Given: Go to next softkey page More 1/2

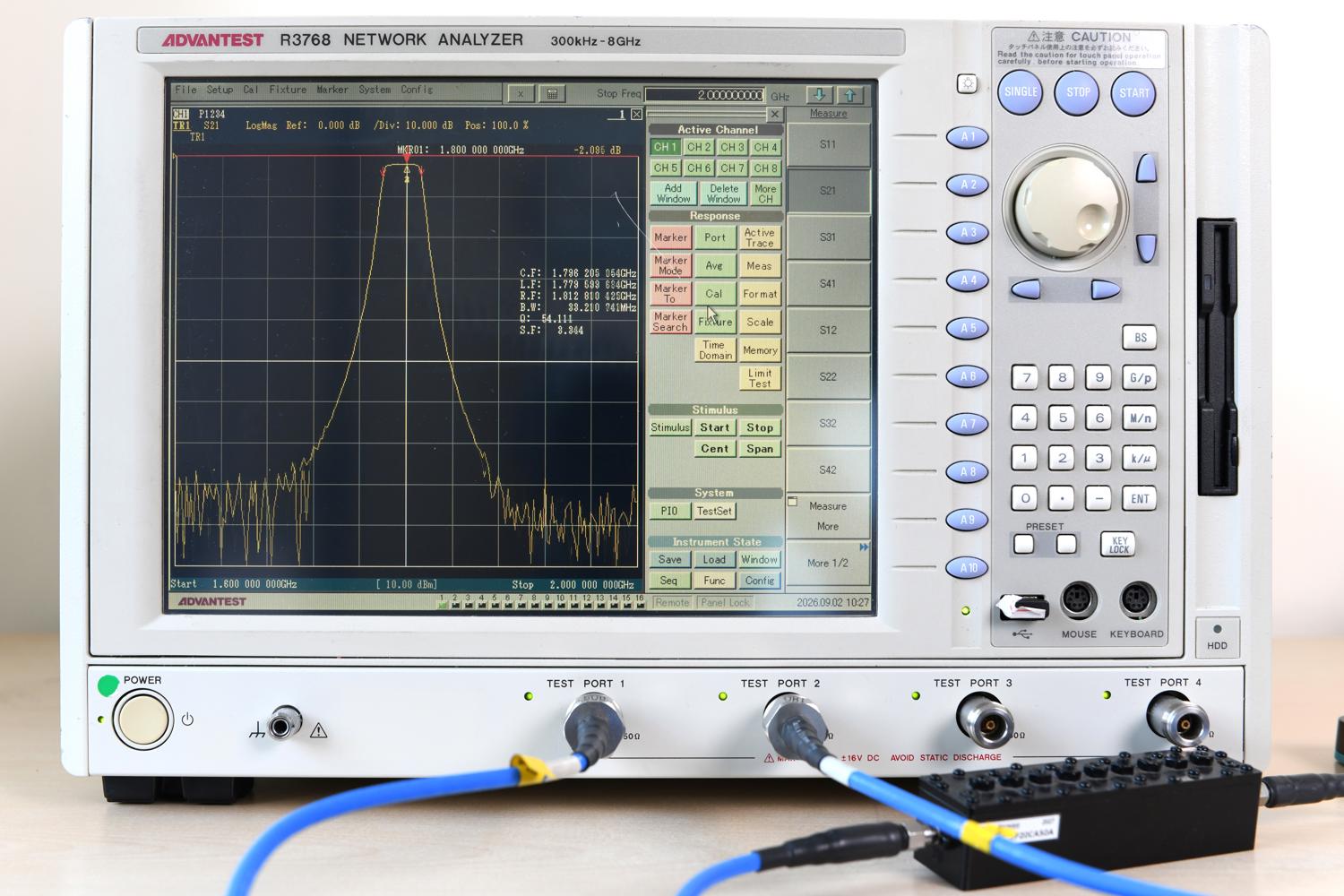Looking at the screenshot, I should [x=828, y=563].
